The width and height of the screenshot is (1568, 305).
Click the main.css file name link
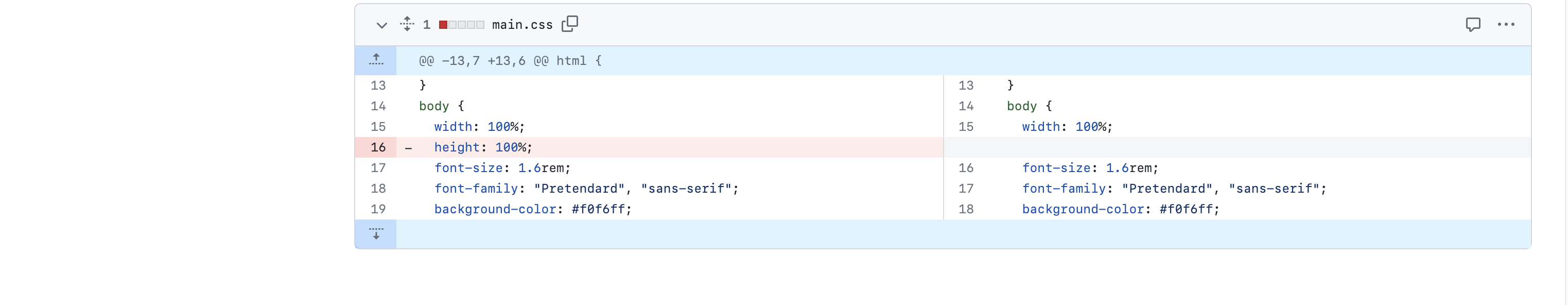point(522,25)
